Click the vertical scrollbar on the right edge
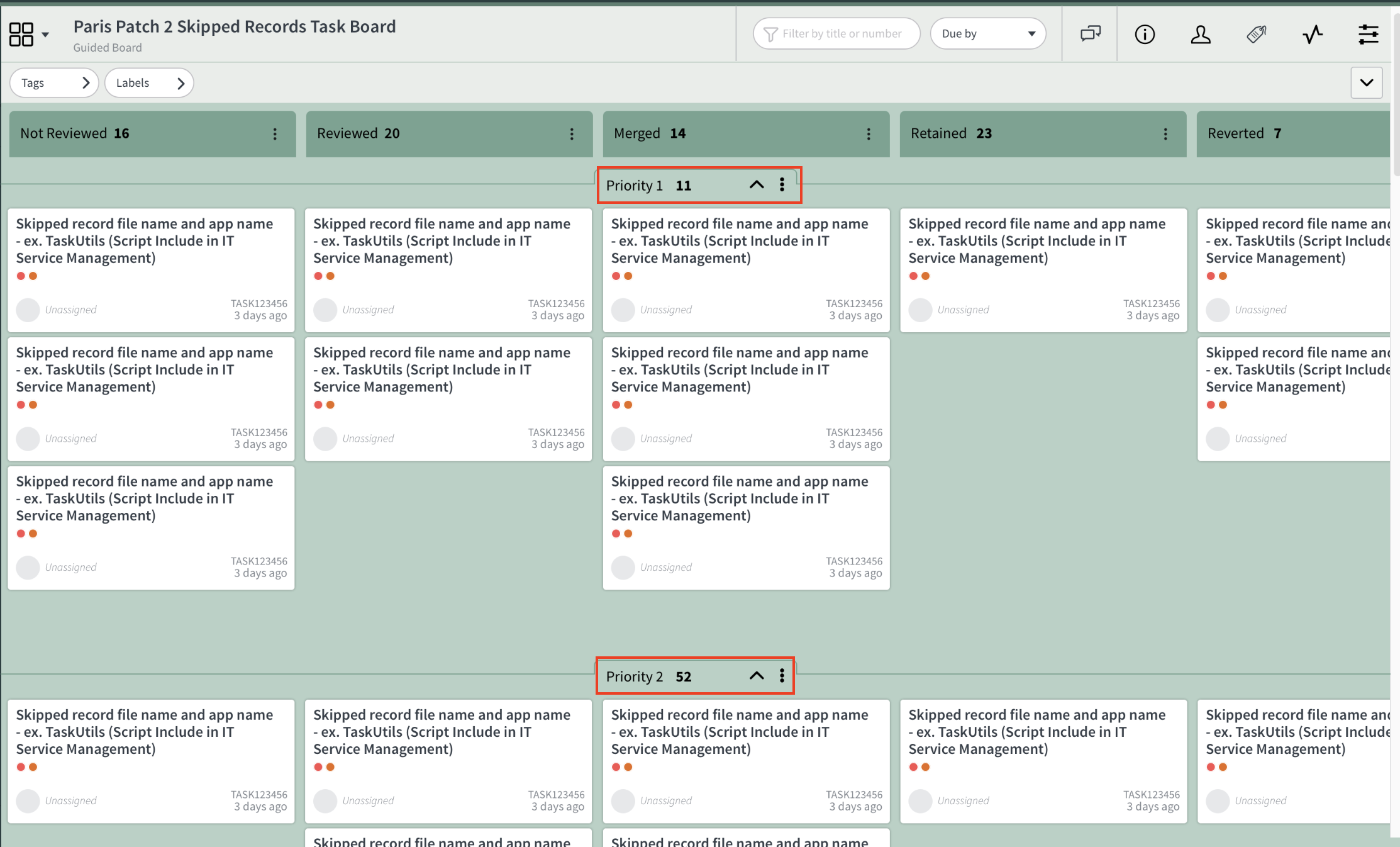 pyautogui.click(x=1396, y=94)
